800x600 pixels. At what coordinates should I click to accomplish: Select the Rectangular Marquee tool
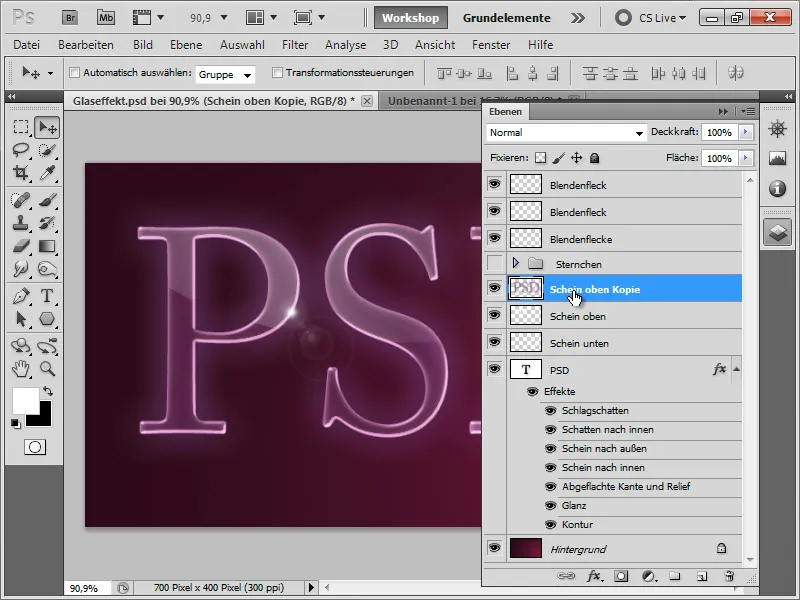click(x=20, y=127)
